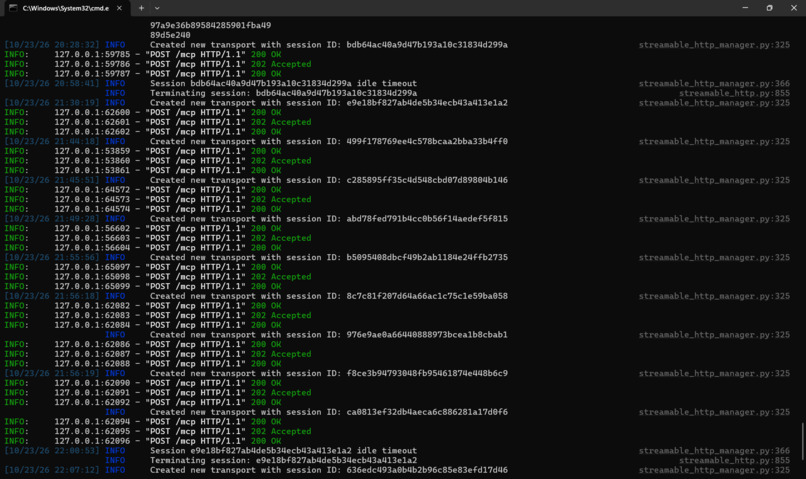Open the new-tab profiles dropdown chevron

point(157,8)
